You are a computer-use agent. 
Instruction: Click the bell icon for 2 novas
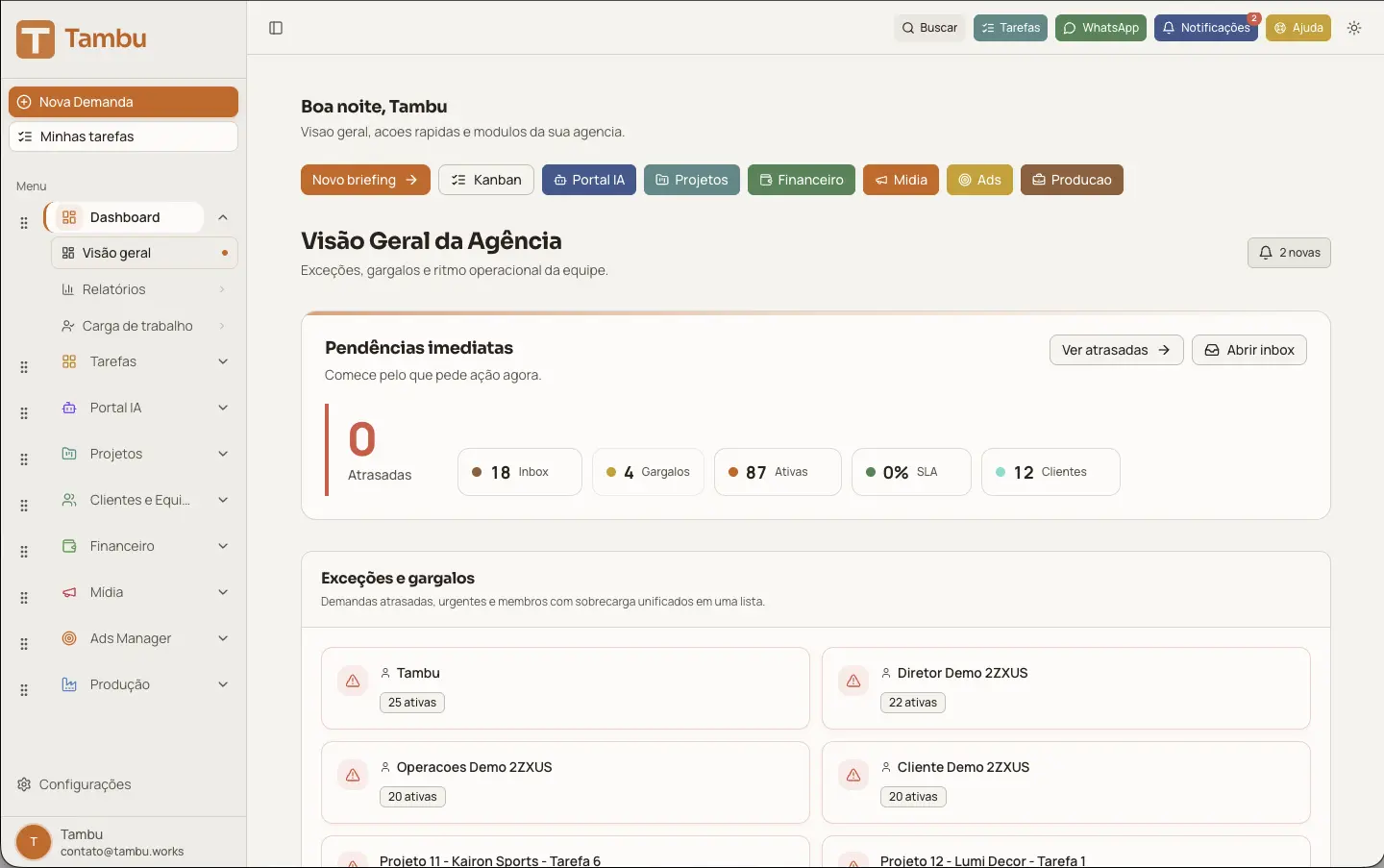[1266, 253]
